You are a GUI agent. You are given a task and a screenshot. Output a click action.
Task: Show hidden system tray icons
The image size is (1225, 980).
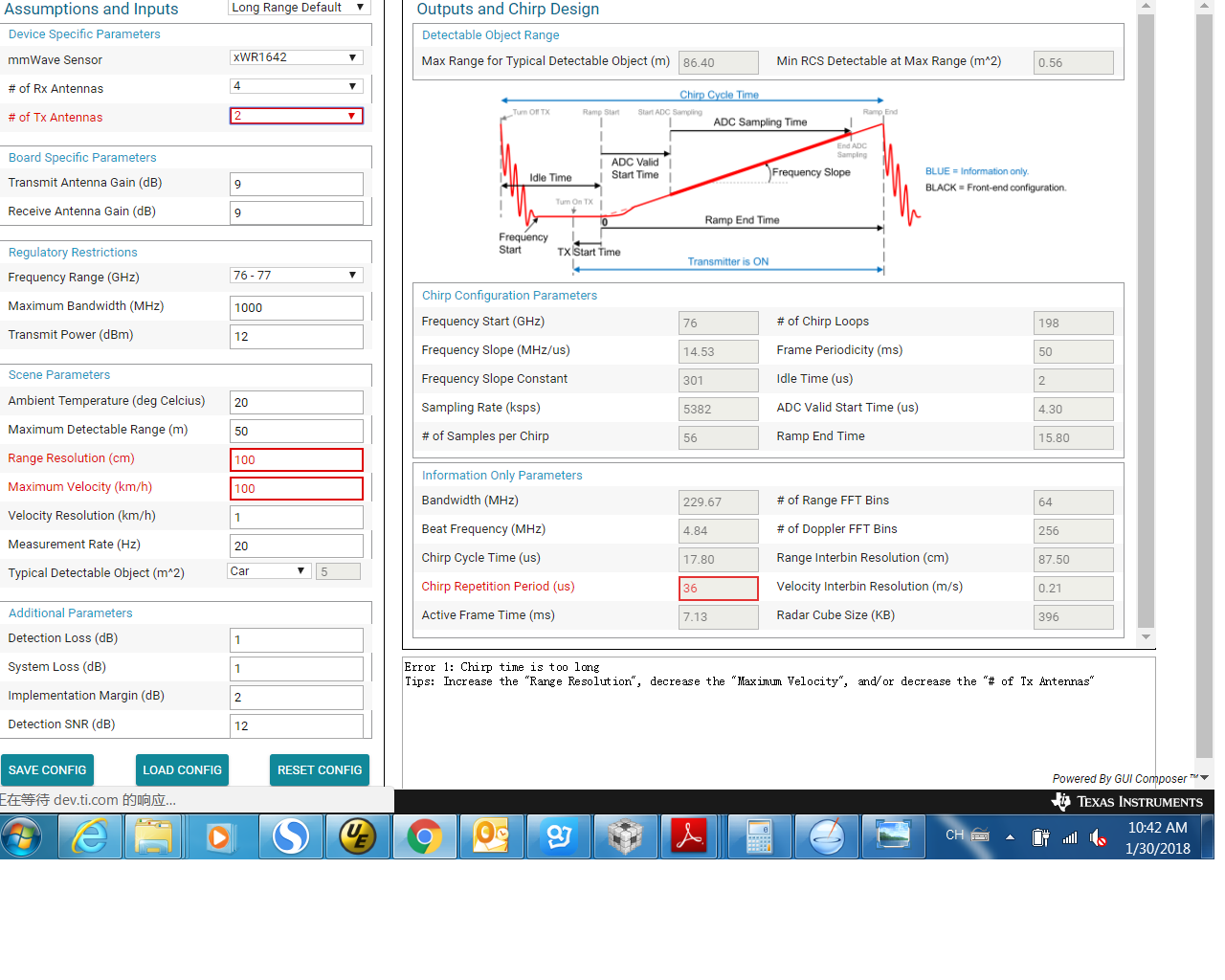pos(1010,837)
